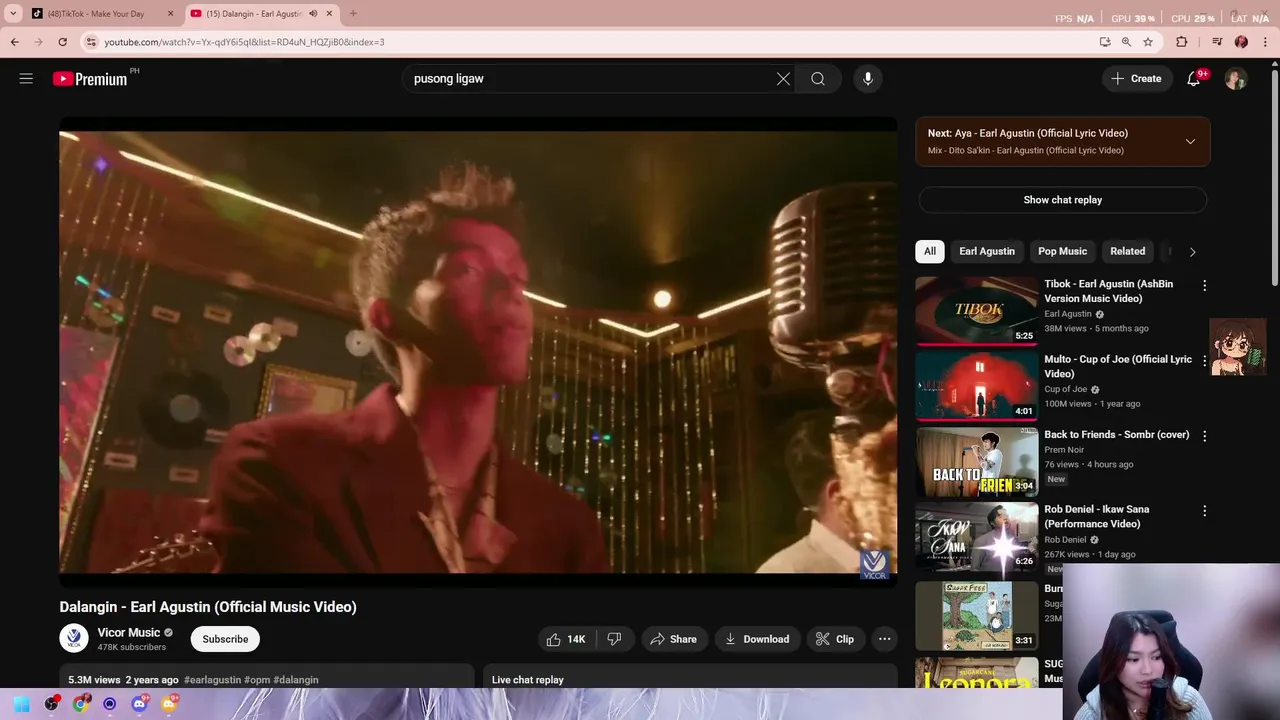
Task: Open Vicor Music channel name link
Action: [x=129, y=633]
